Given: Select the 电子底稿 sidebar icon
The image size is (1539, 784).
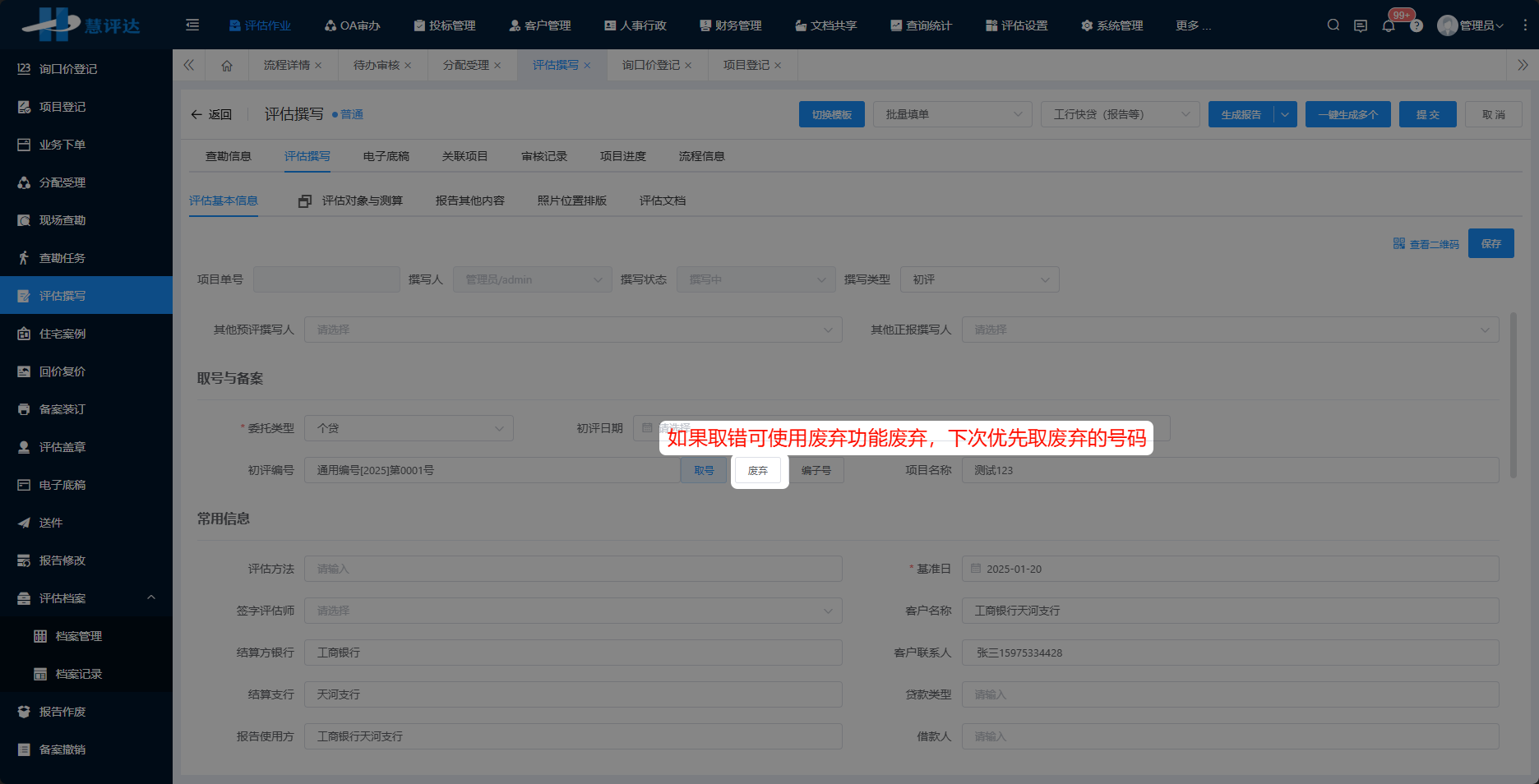Looking at the screenshot, I should tap(23, 484).
